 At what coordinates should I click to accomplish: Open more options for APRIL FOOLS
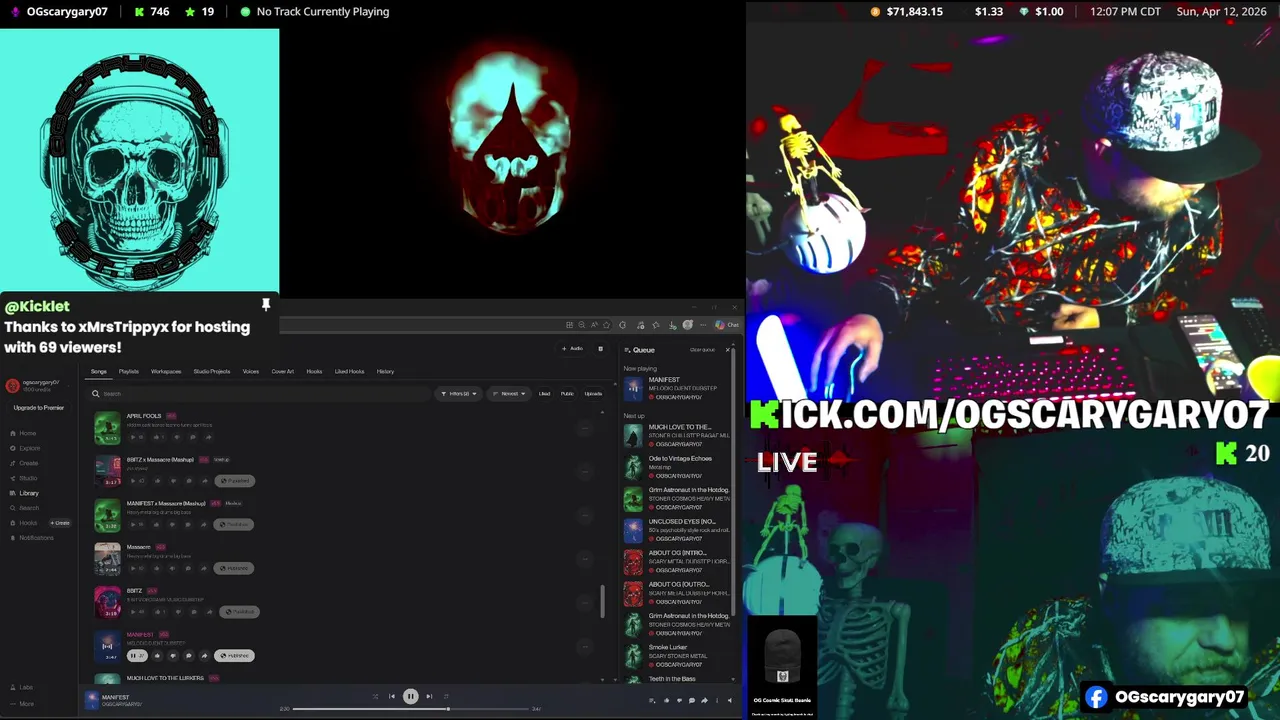click(x=585, y=428)
